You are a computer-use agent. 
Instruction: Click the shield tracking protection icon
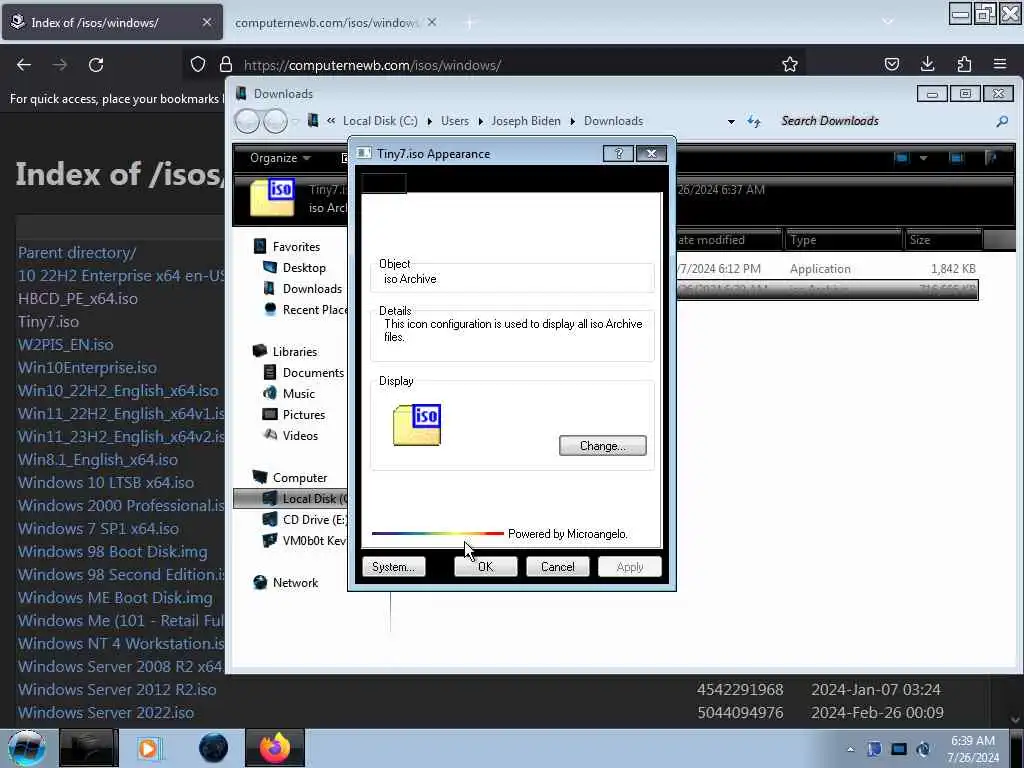tap(198, 64)
